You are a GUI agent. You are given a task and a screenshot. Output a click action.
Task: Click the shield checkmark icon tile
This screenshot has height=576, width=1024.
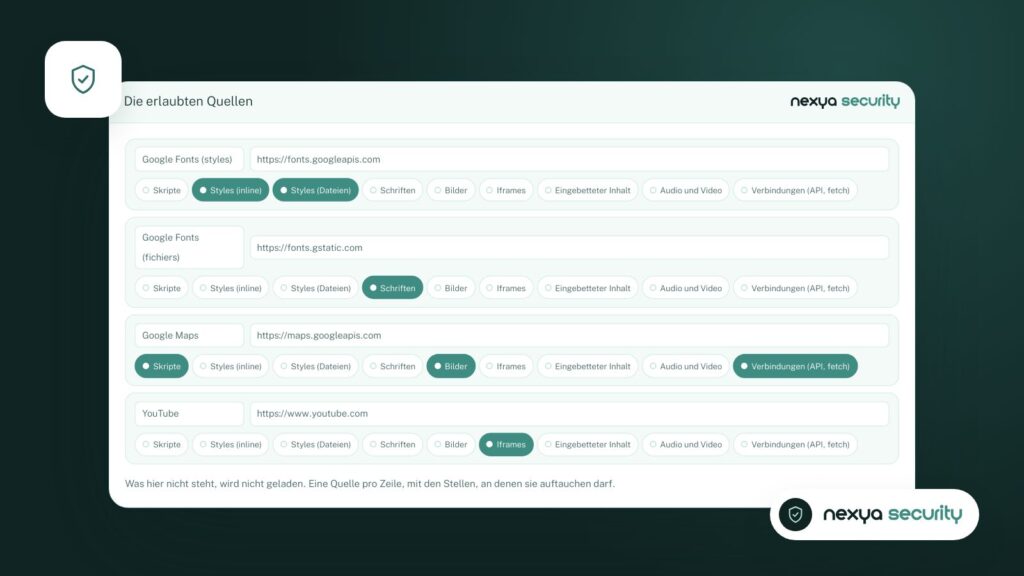[x=83, y=79]
